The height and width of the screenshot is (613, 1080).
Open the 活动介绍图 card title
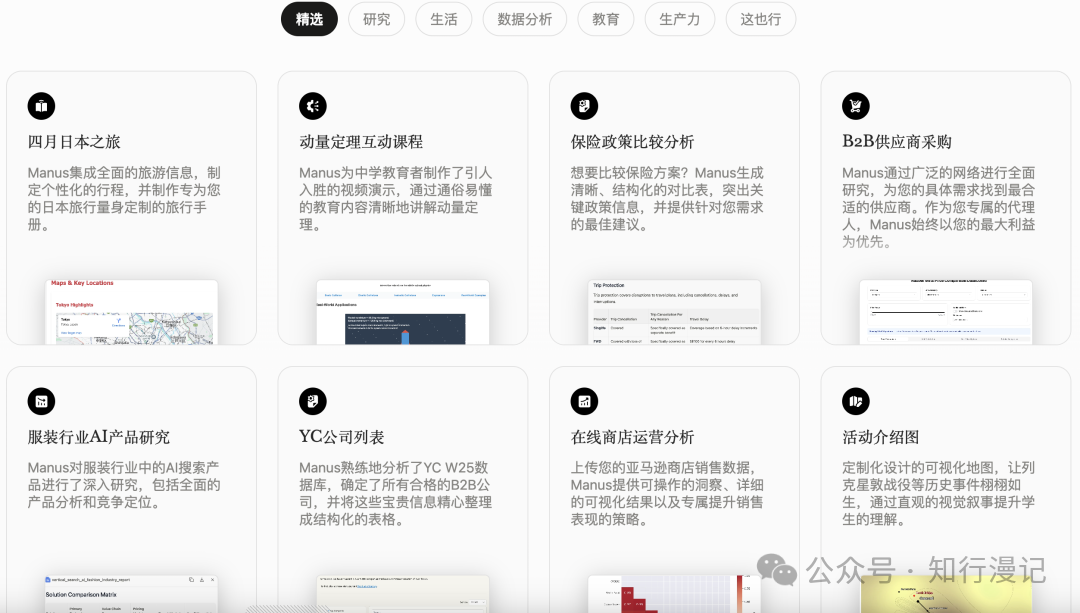tap(880, 437)
